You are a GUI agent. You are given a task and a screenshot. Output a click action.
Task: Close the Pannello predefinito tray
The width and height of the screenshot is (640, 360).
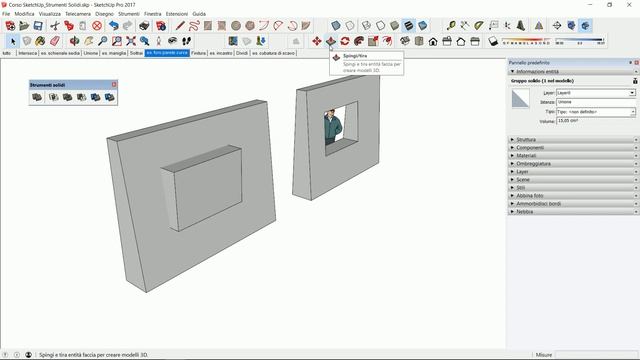pos(636,63)
